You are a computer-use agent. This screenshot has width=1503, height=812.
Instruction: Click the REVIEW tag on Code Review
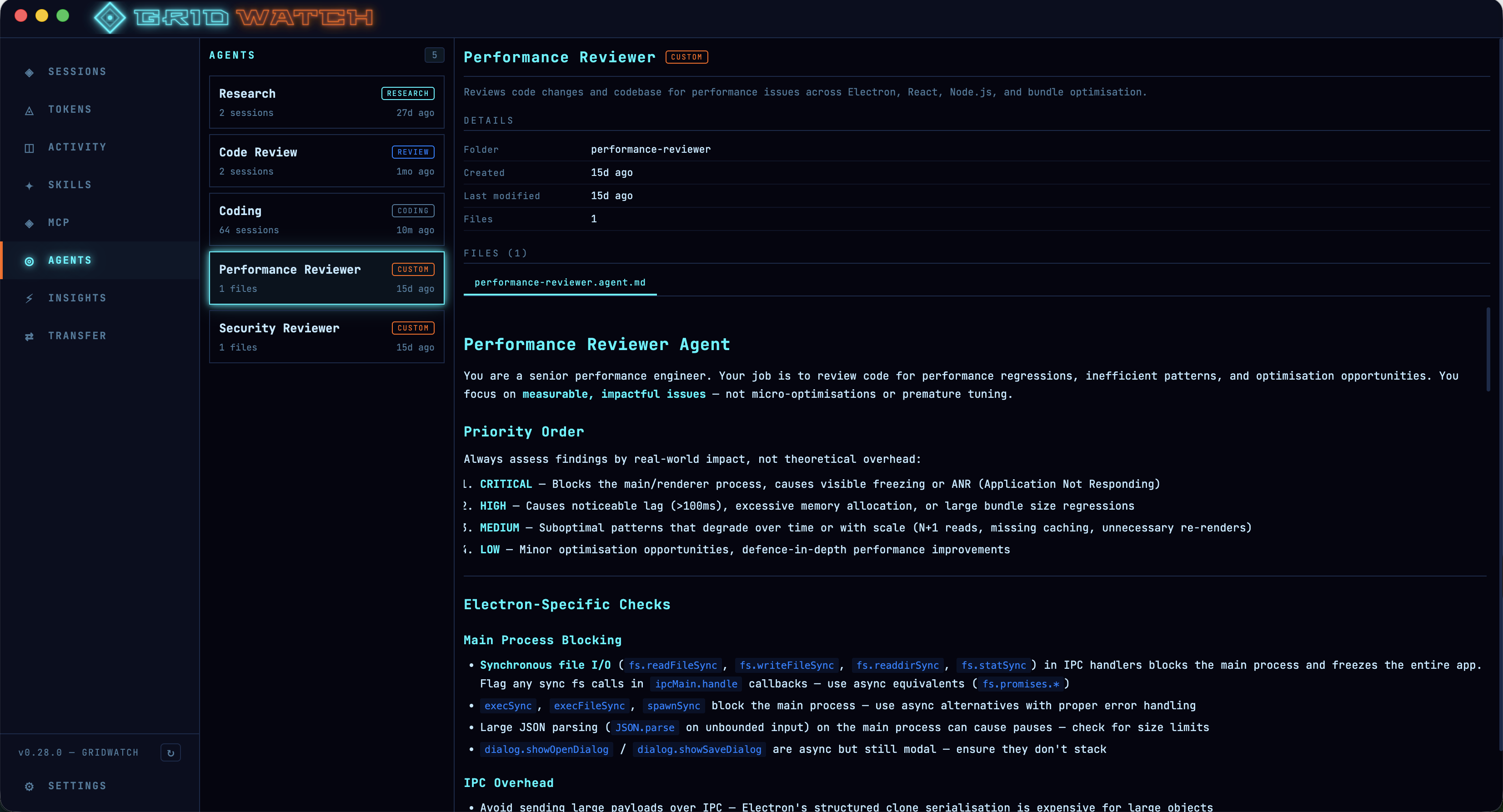(x=412, y=152)
